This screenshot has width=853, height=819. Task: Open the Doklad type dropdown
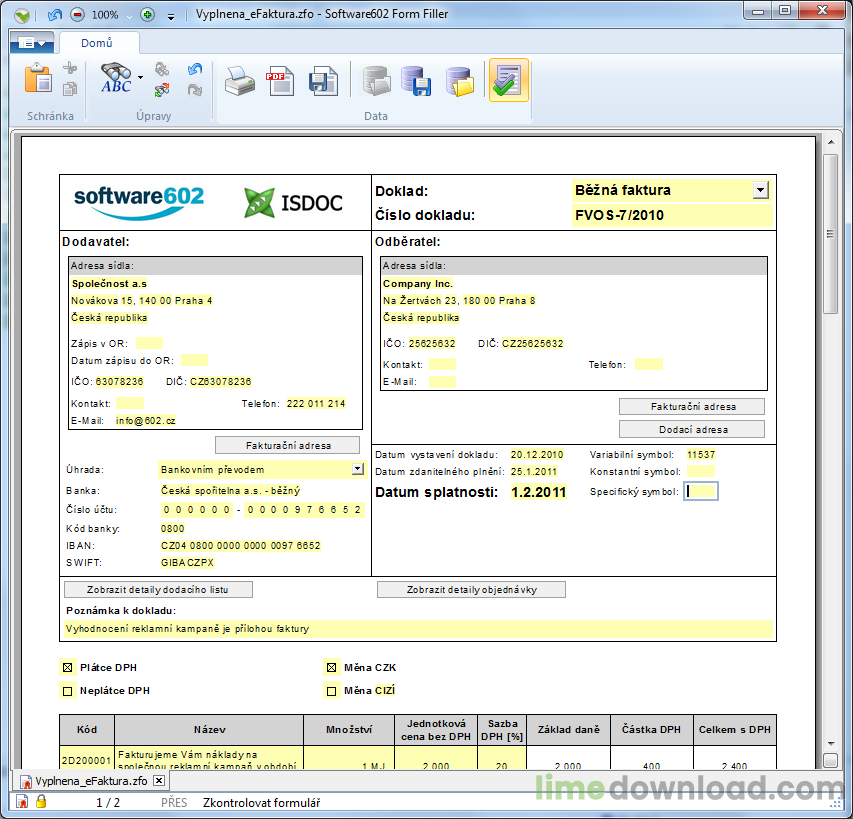[x=760, y=190]
